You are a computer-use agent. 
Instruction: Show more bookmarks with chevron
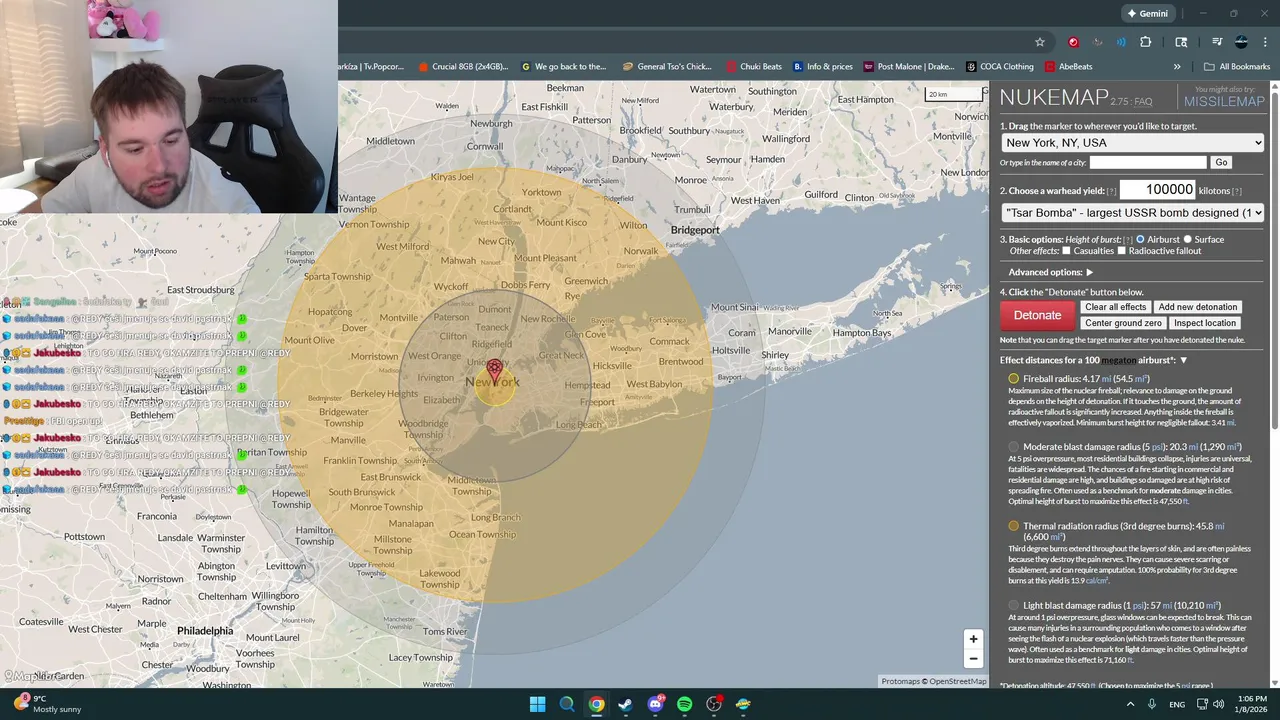coord(1177,67)
